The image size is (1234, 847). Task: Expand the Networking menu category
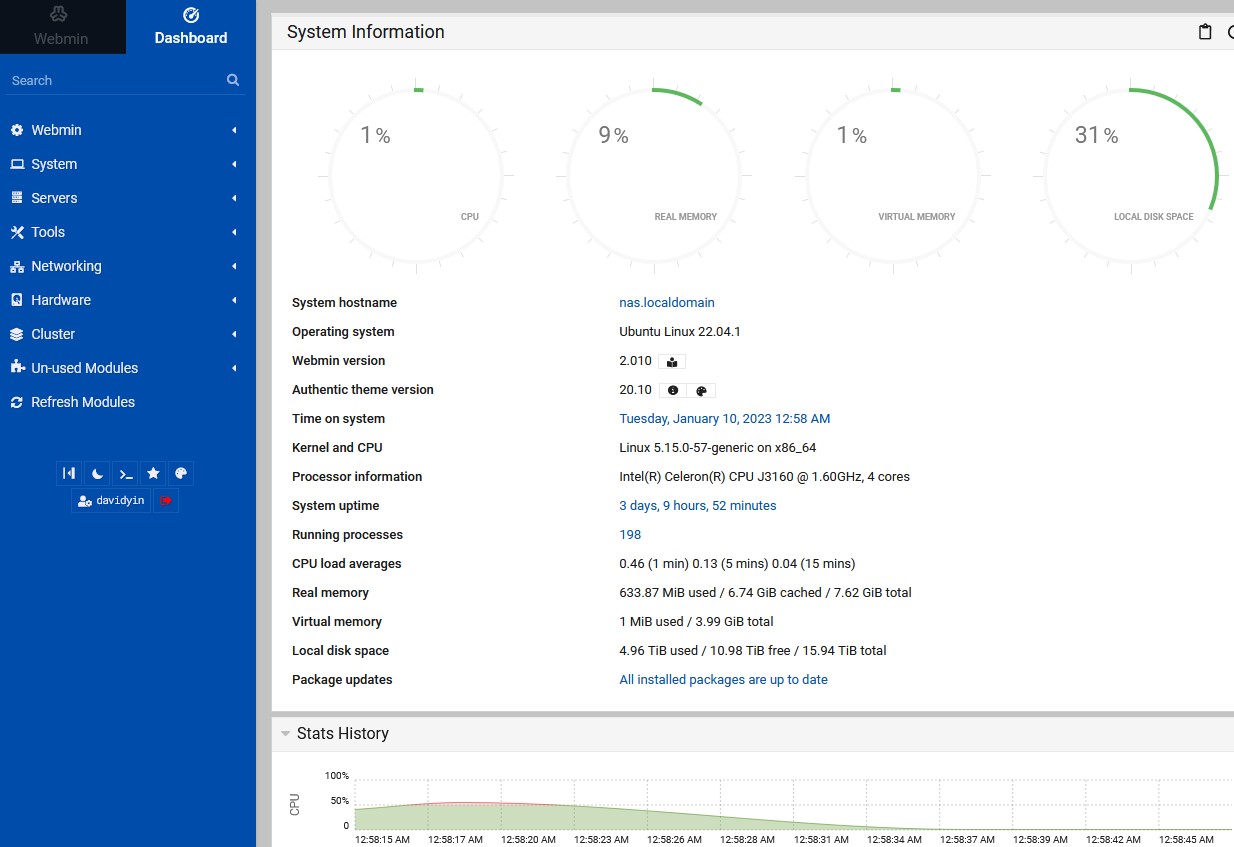66,266
